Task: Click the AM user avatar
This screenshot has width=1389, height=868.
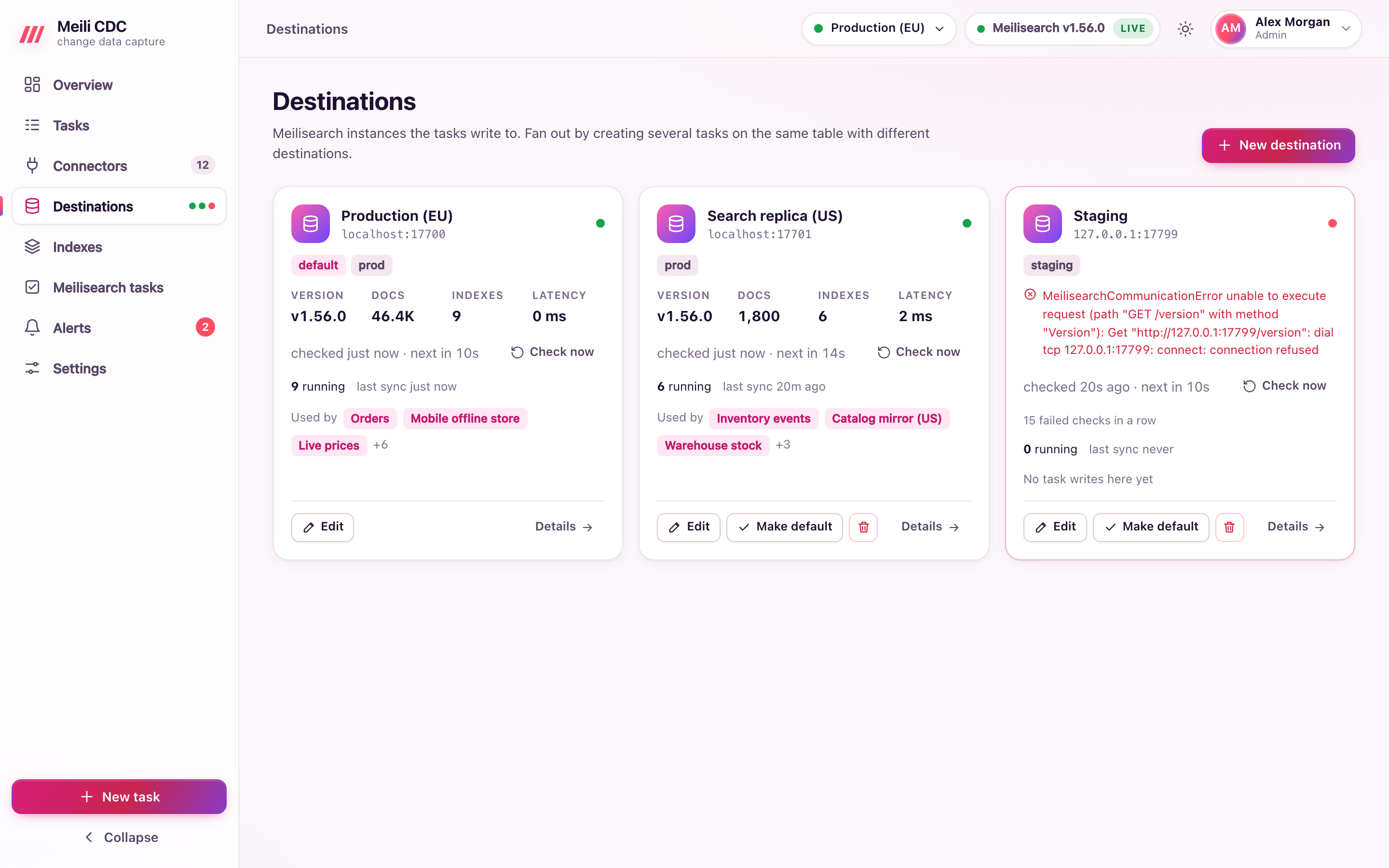Action: [1231, 29]
